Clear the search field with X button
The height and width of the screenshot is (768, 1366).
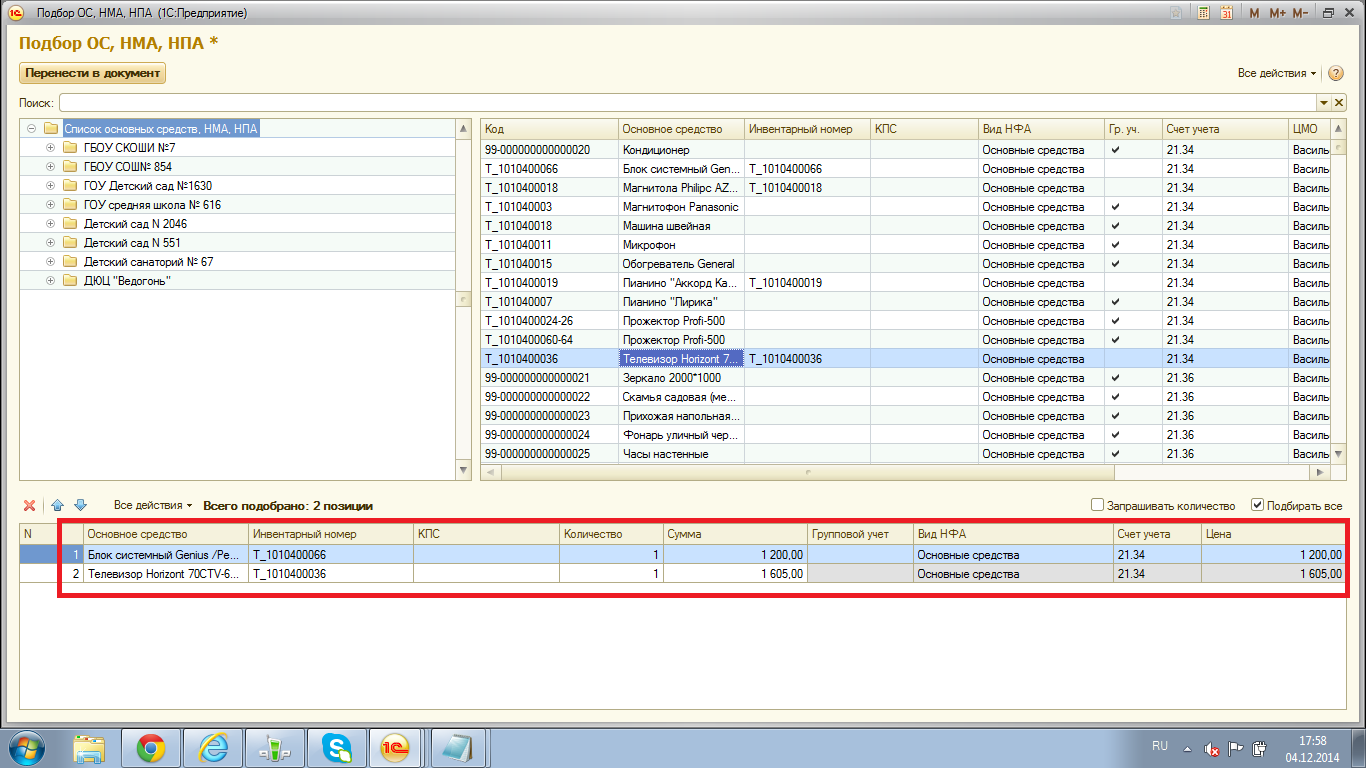[1338, 103]
